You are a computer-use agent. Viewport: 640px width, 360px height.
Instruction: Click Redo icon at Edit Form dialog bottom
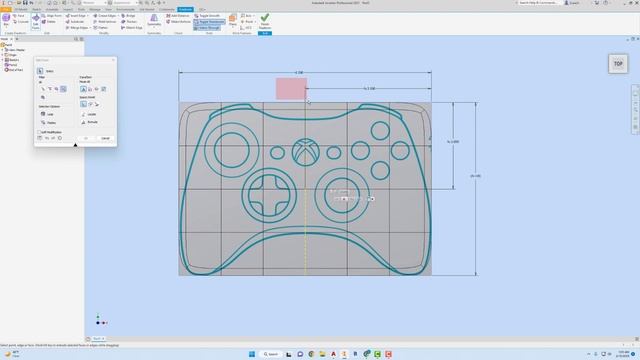[x=53, y=138]
